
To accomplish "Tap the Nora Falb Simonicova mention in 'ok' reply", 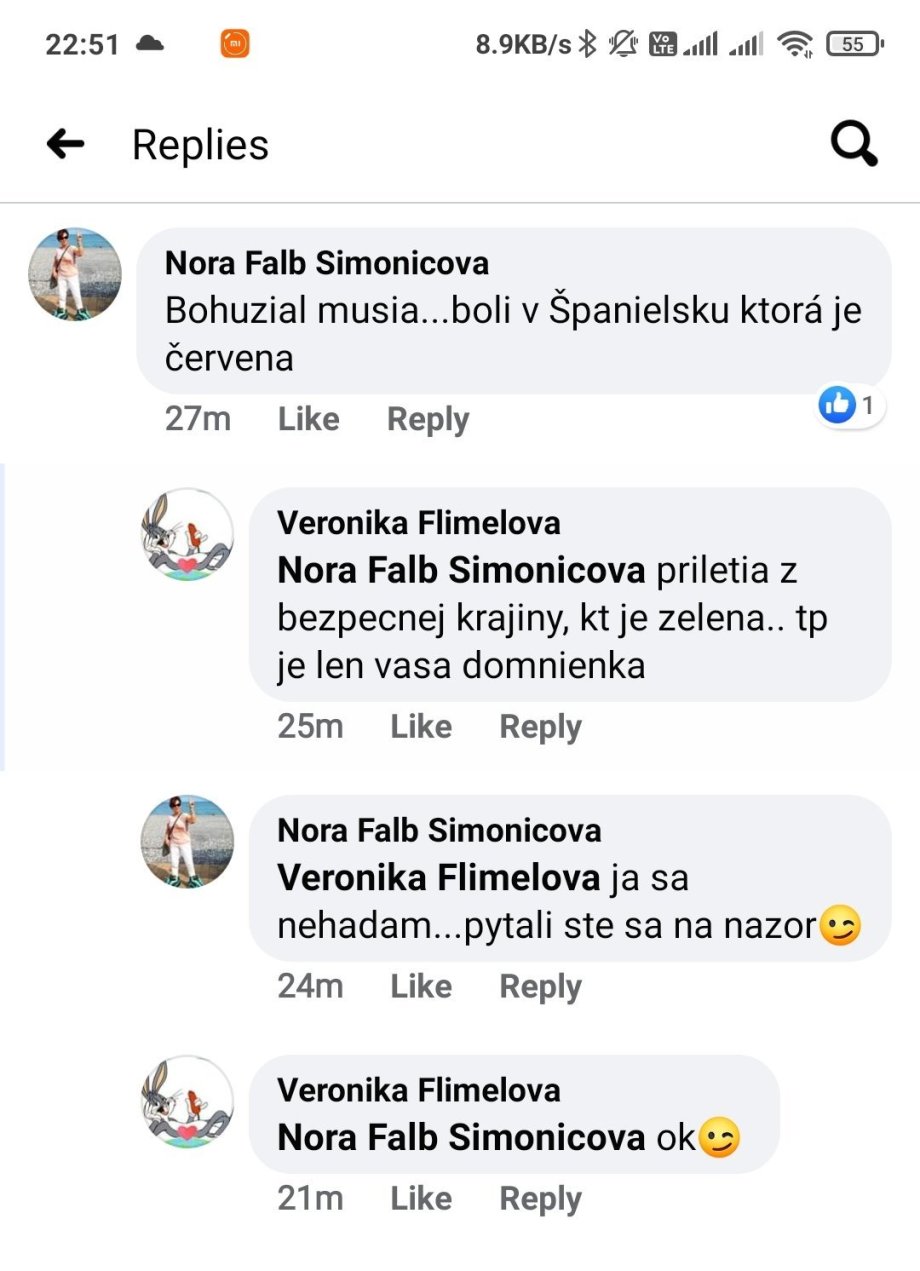I will click(x=461, y=1137).
